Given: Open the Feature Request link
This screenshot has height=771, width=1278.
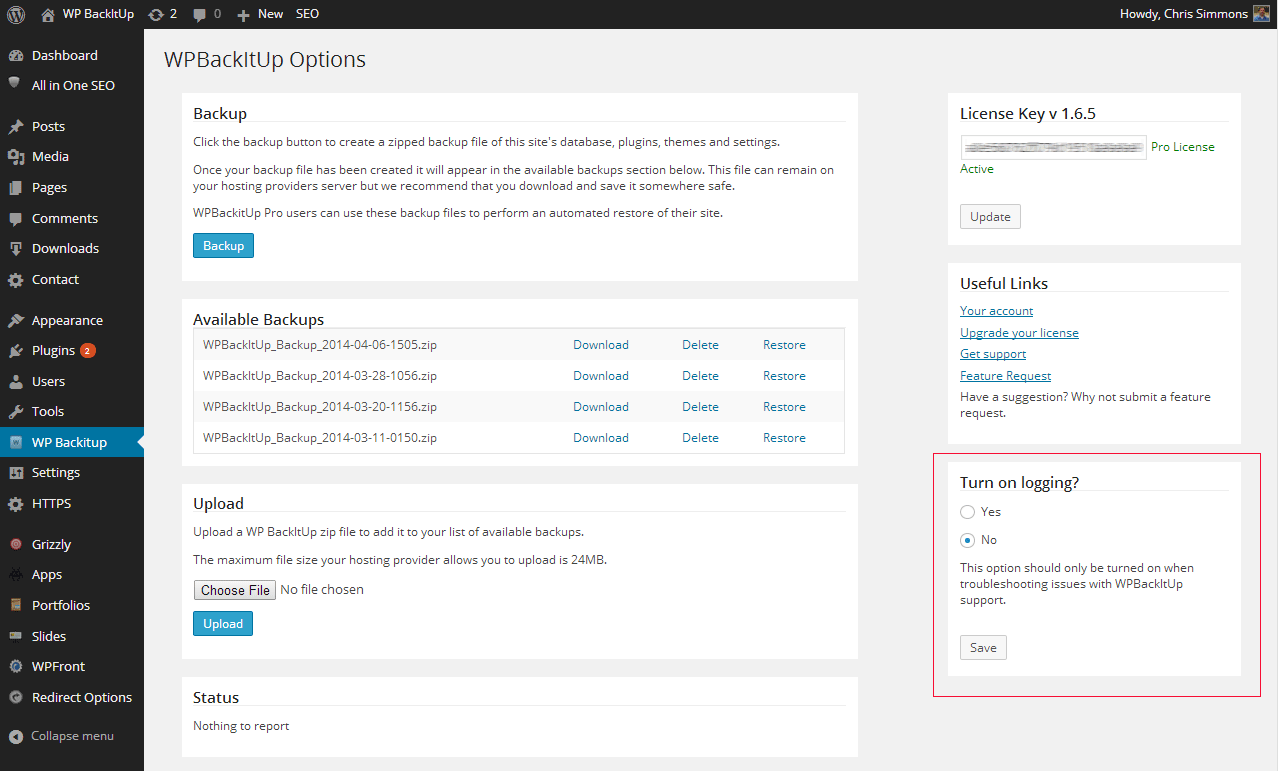Looking at the screenshot, I should coord(1005,376).
